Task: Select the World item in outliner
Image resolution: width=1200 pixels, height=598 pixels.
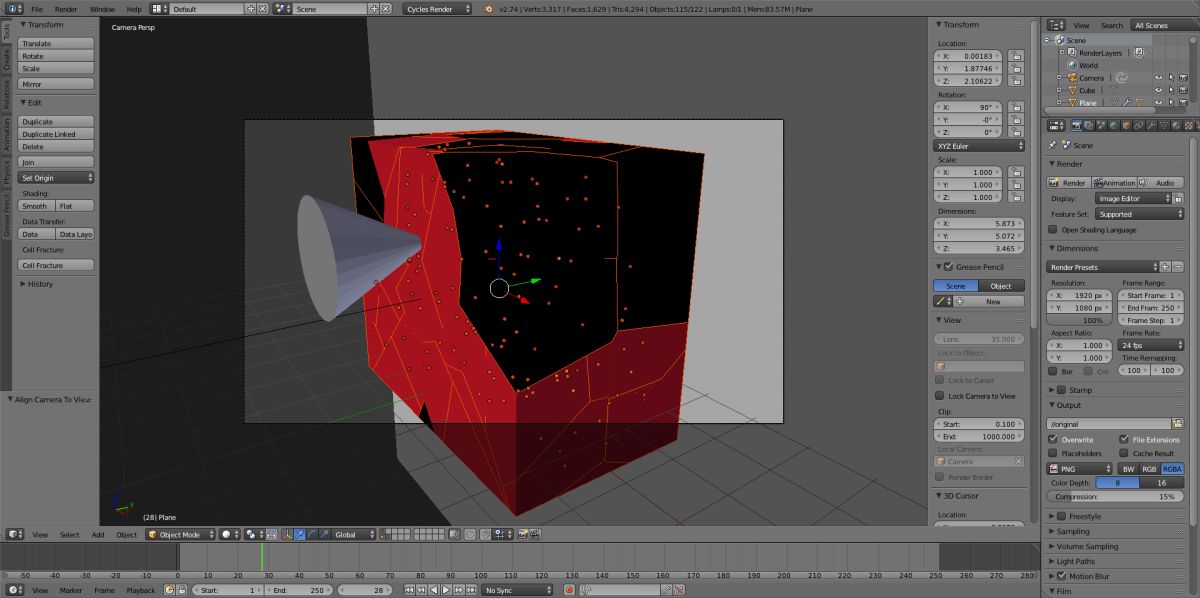Action: (x=1088, y=65)
